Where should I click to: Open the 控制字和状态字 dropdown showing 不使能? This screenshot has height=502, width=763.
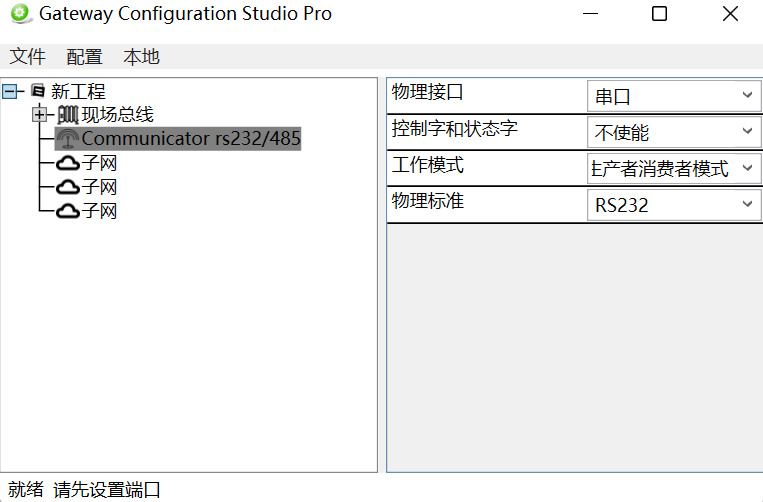[674, 132]
